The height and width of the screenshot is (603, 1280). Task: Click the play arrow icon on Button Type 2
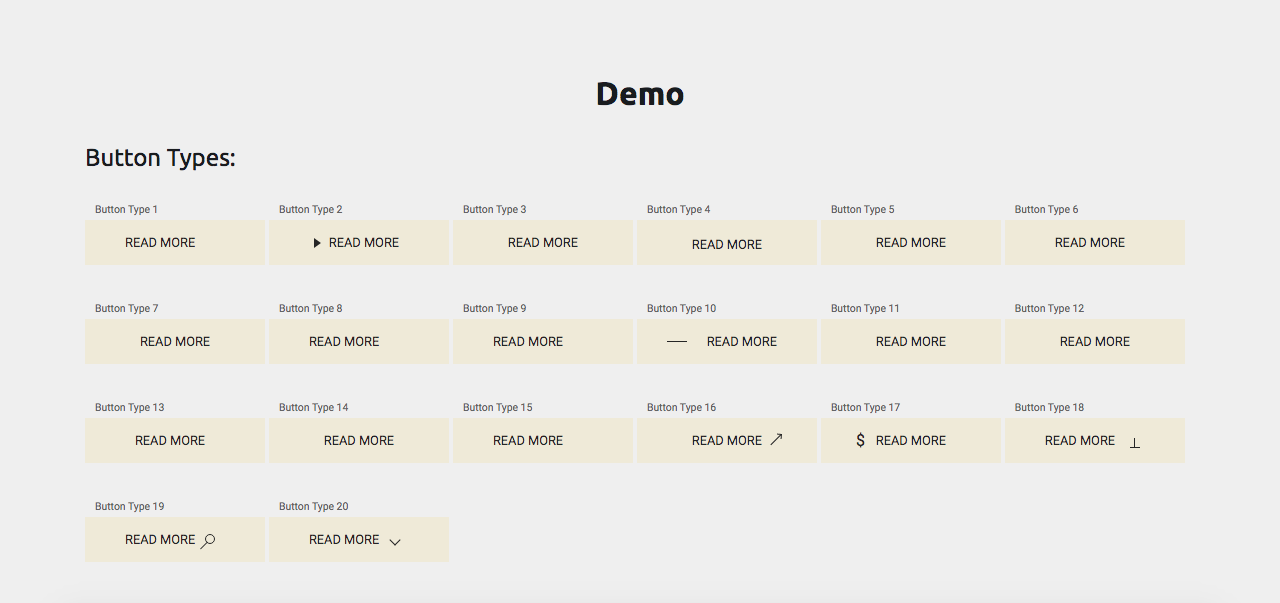point(317,242)
